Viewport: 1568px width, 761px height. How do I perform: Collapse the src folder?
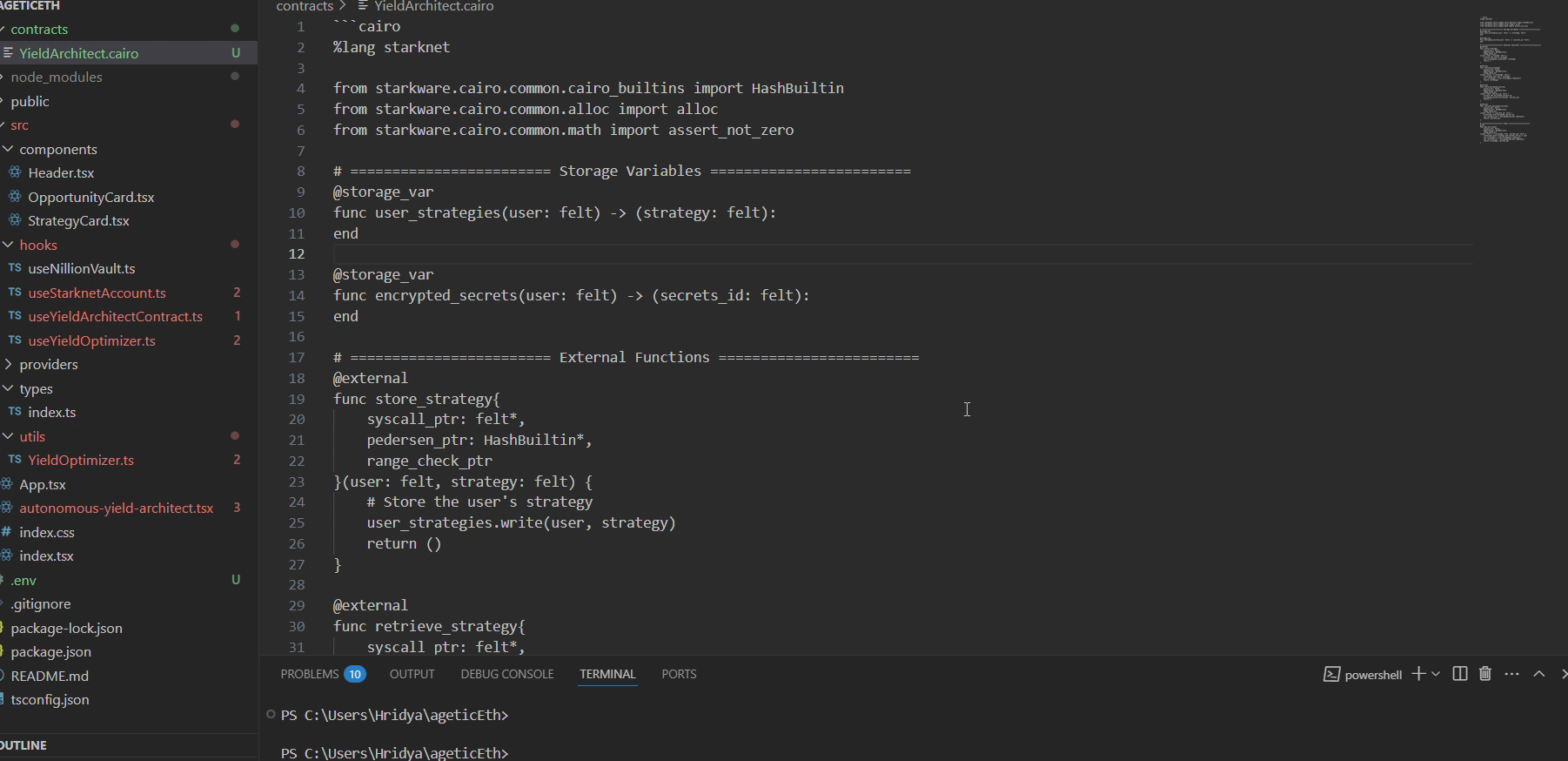(x=19, y=125)
